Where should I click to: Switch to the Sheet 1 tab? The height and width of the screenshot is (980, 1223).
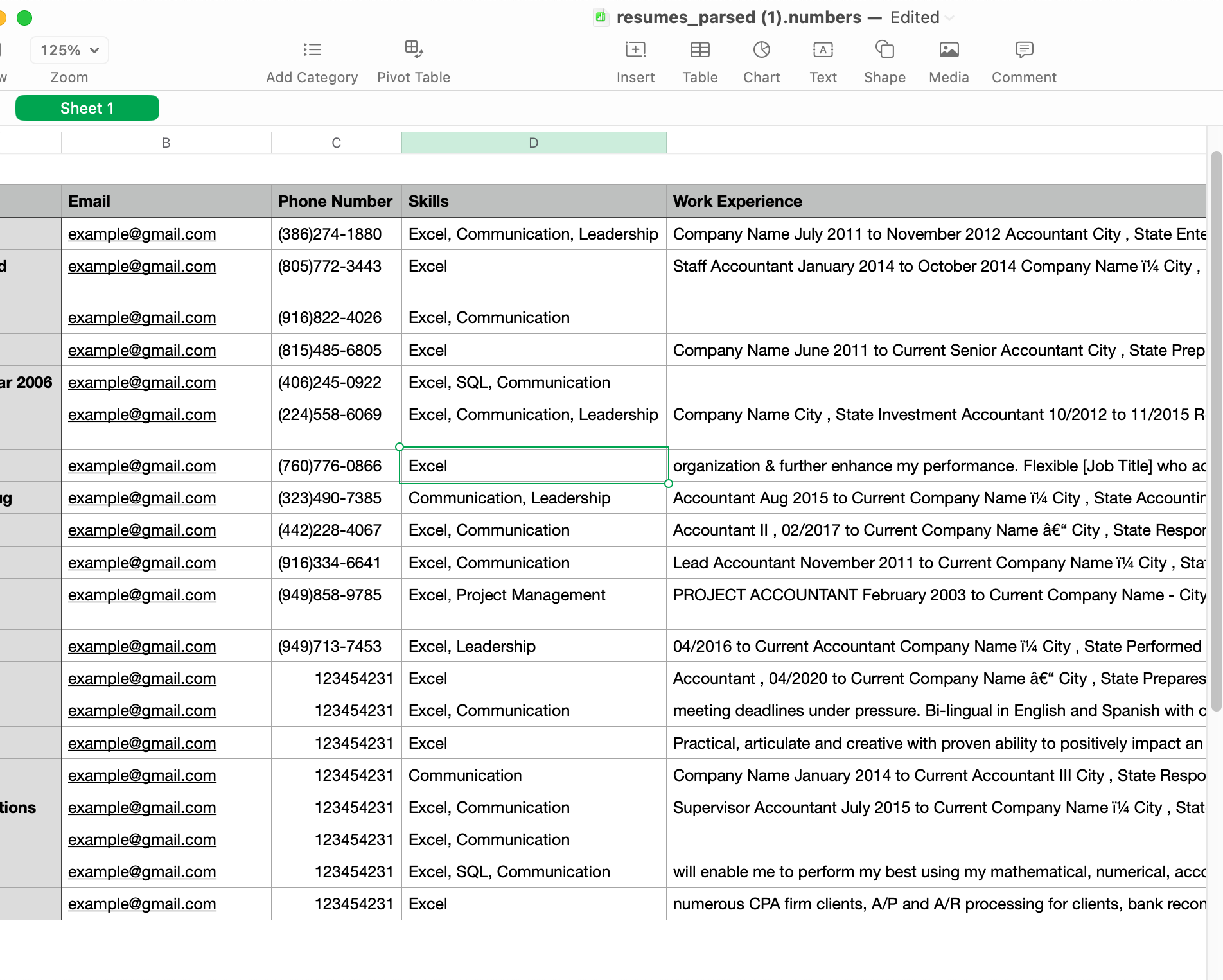[x=87, y=108]
